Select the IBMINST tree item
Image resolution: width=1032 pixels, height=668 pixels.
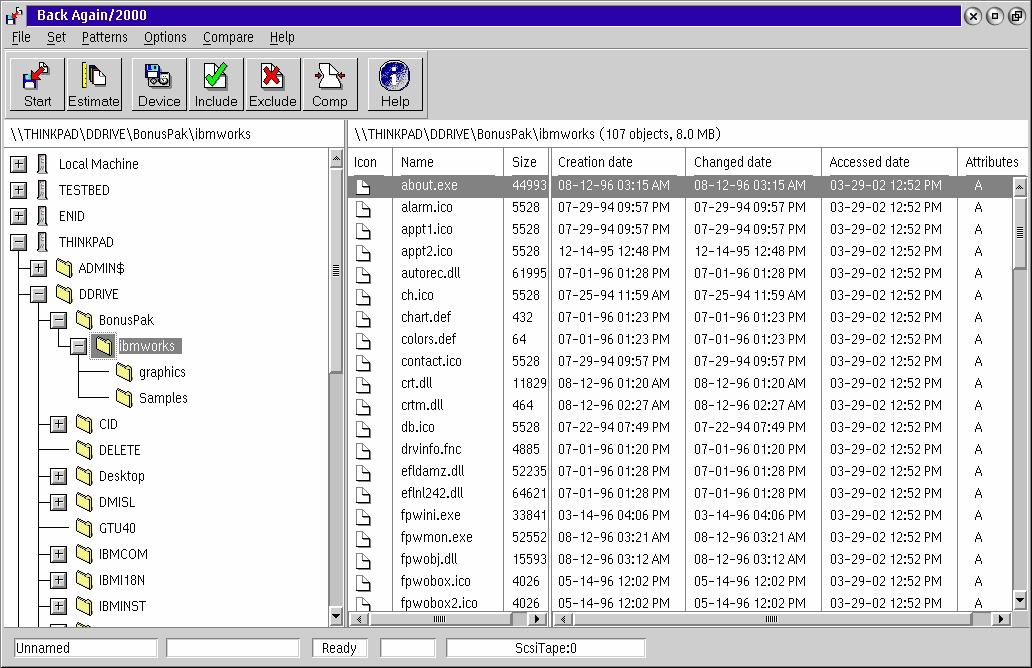pyautogui.click(x=122, y=606)
